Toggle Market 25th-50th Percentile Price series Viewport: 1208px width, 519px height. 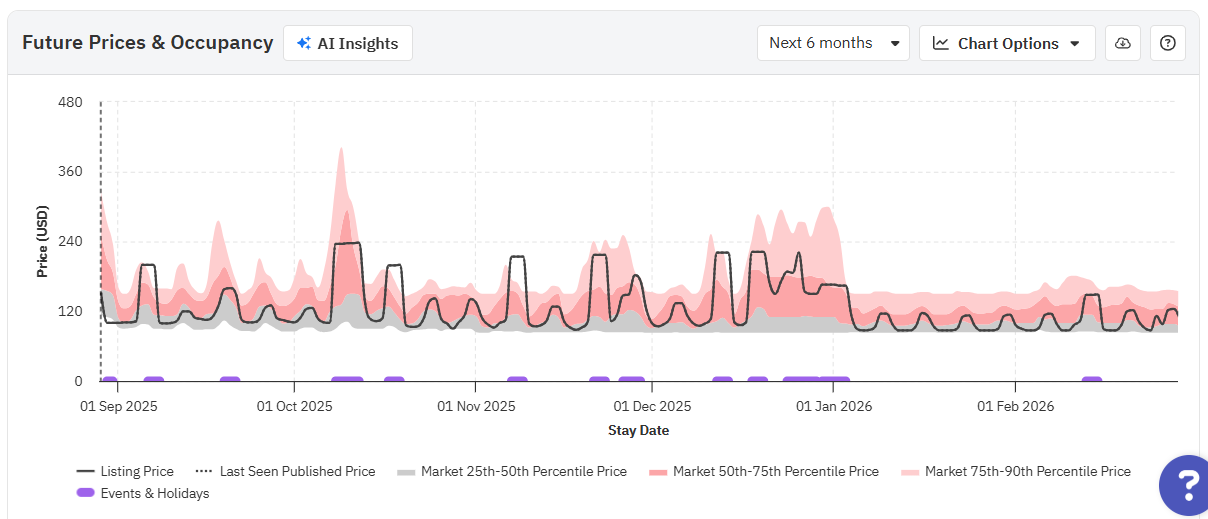click(x=524, y=472)
